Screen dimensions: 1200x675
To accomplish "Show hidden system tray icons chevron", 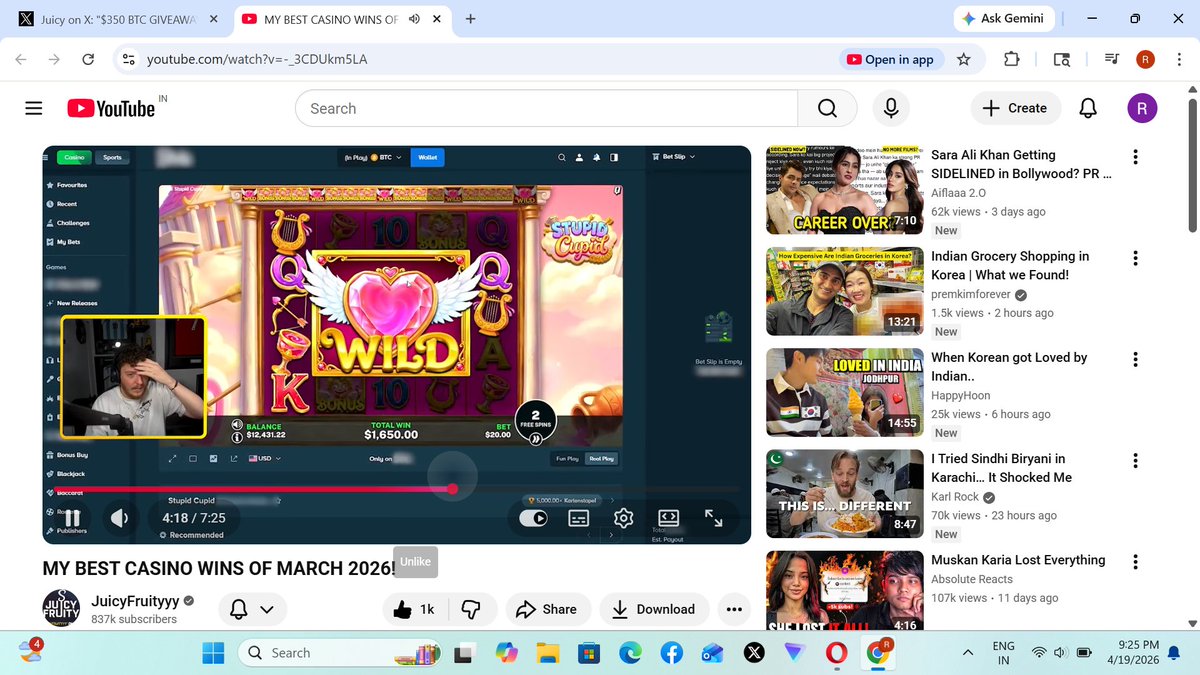I will (x=968, y=653).
